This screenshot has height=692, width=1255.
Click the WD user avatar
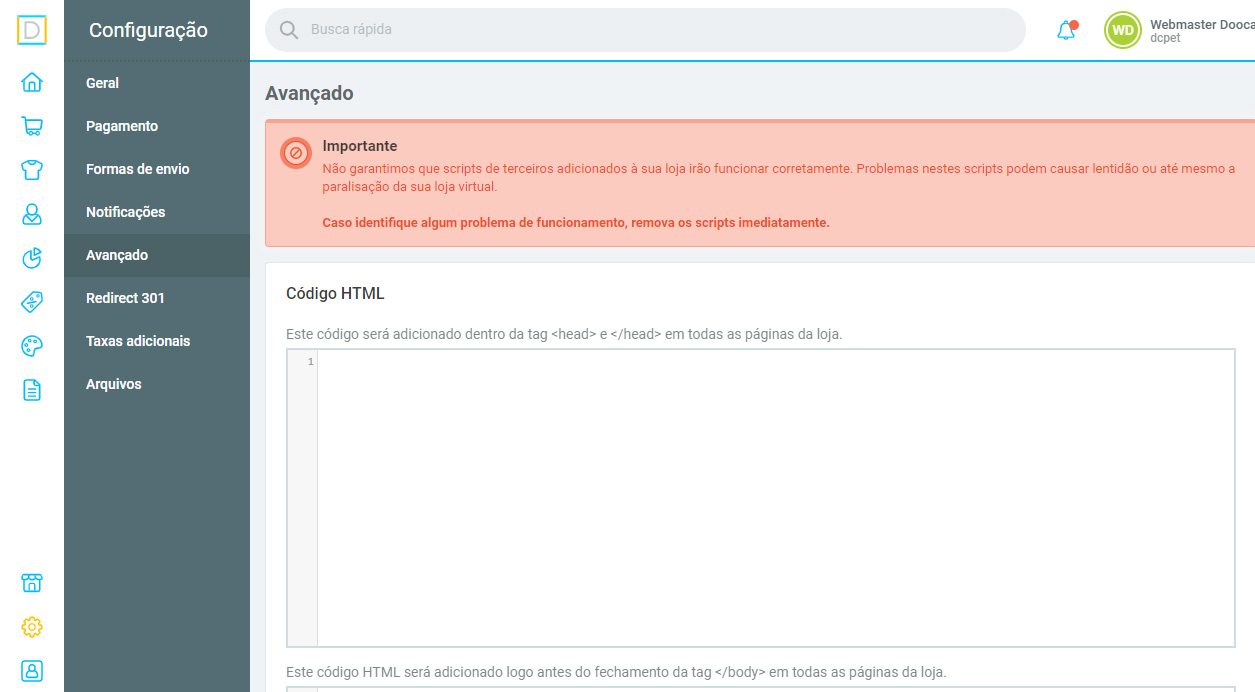coord(1123,30)
